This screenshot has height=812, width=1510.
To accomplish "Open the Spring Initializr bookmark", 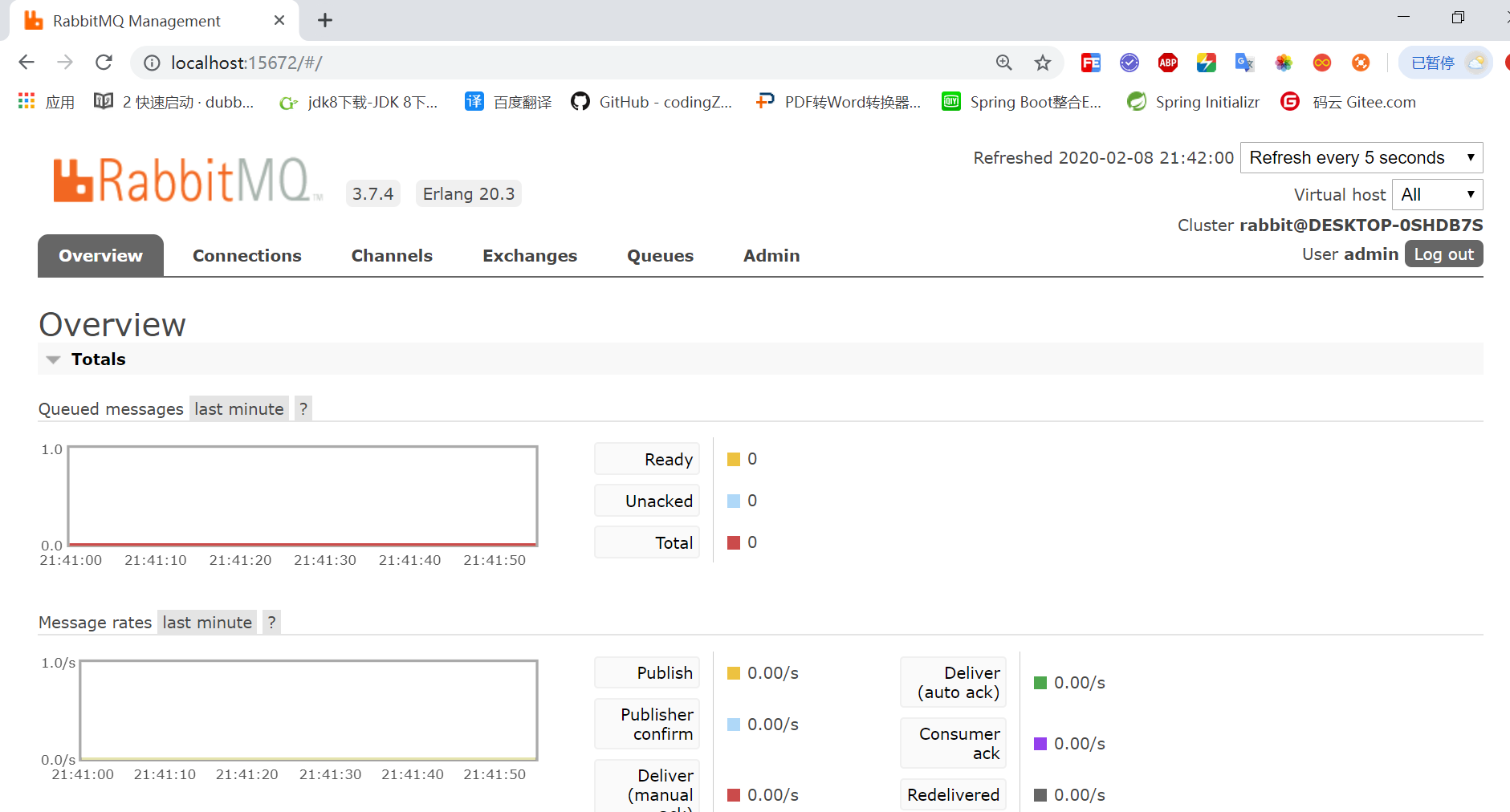I will click(x=1193, y=102).
